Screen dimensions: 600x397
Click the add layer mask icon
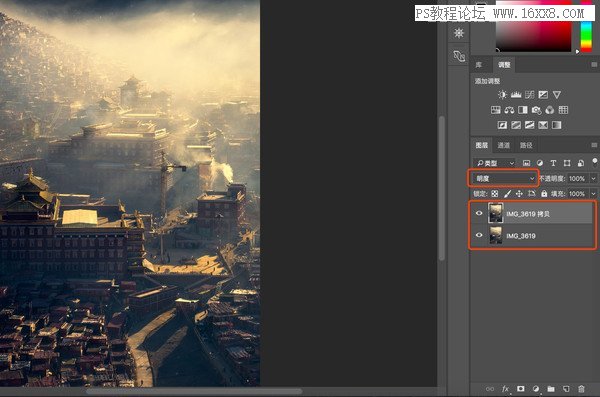pos(520,389)
